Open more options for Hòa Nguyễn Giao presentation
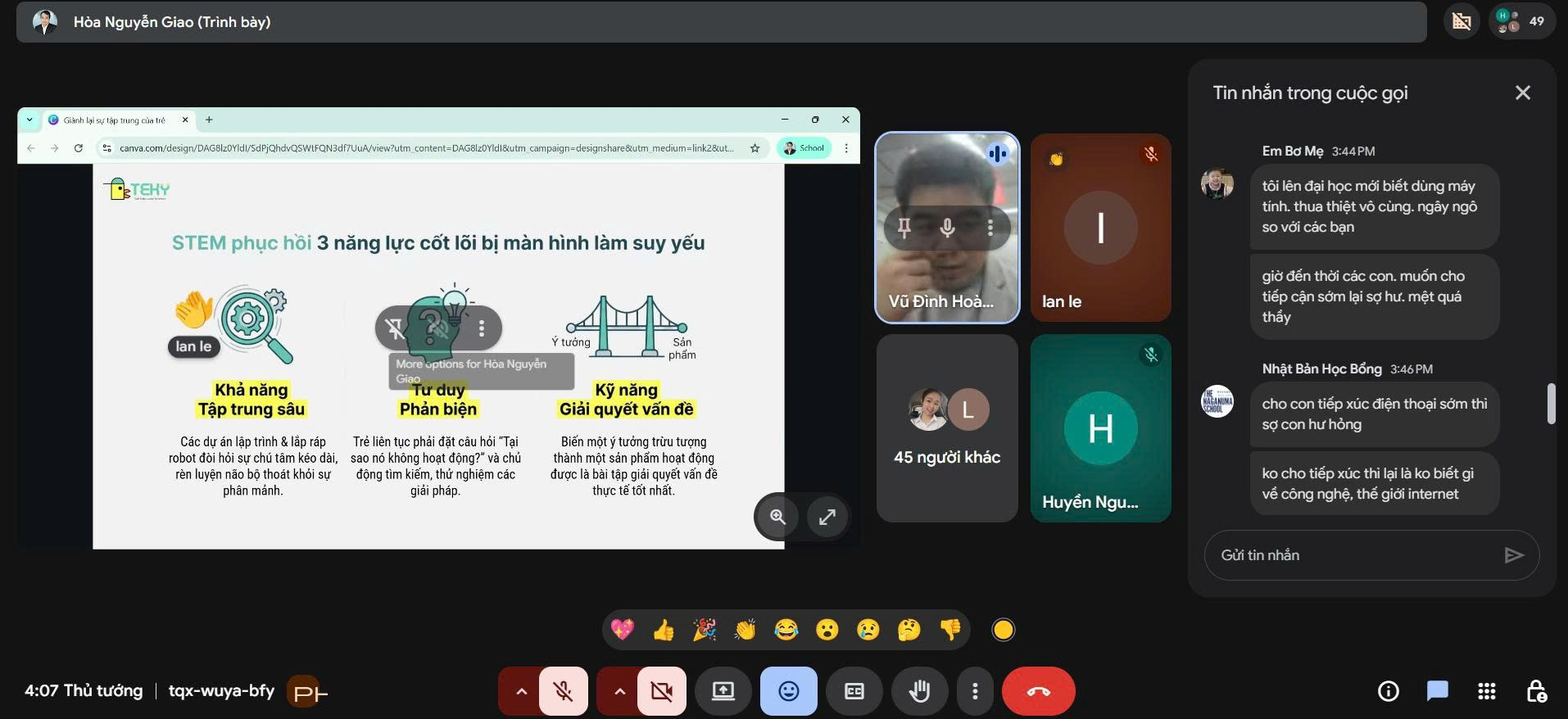The height and width of the screenshot is (719, 1568). tap(482, 328)
